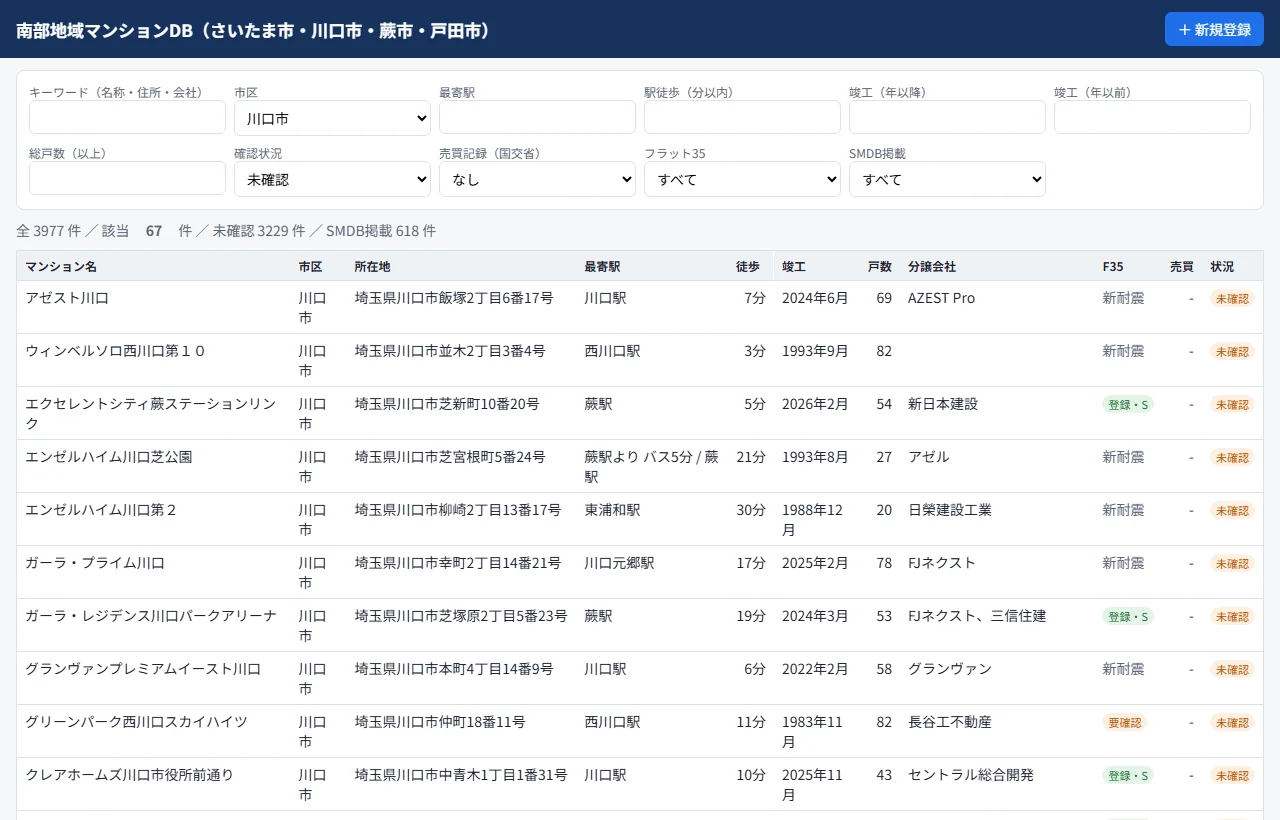Click the 東浦和駅 station cell
The height and width of the screenshot is (820, 1280).
click(x=613, y=510)
